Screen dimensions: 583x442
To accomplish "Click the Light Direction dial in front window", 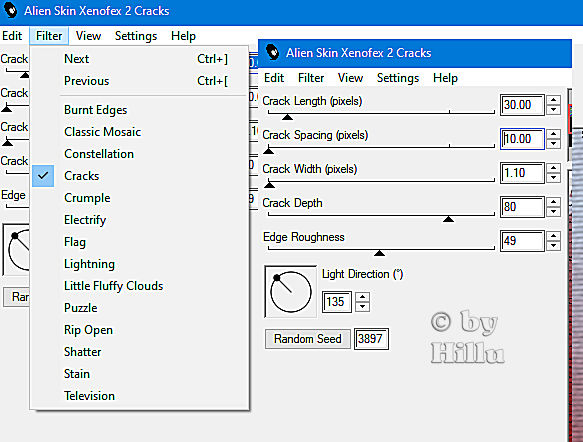I will click(290, 291).
